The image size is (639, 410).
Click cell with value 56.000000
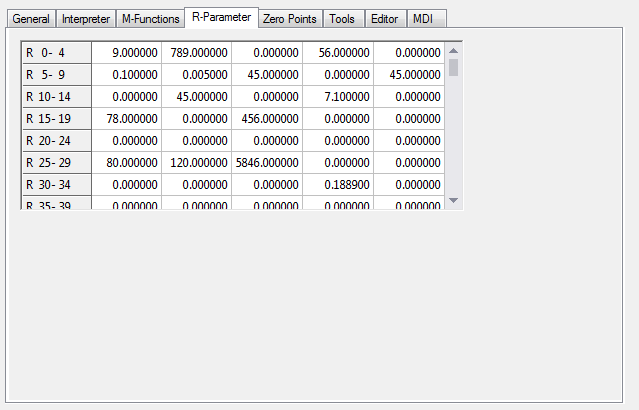[x=338, y=53]
